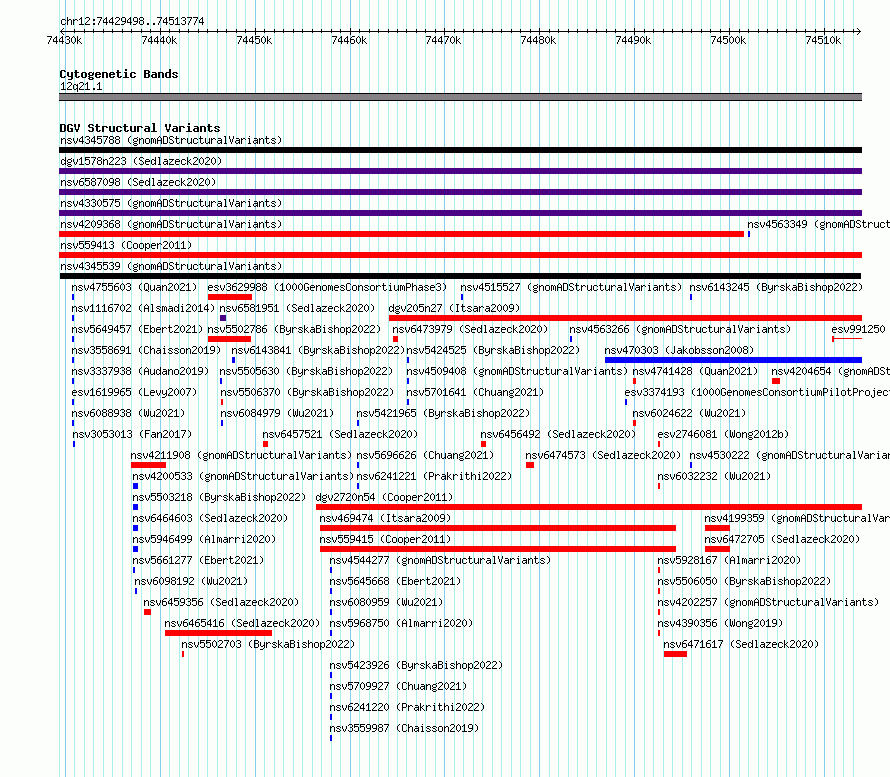Select esv2746081 (Wong2012b) label

click(x=723, y=434)
